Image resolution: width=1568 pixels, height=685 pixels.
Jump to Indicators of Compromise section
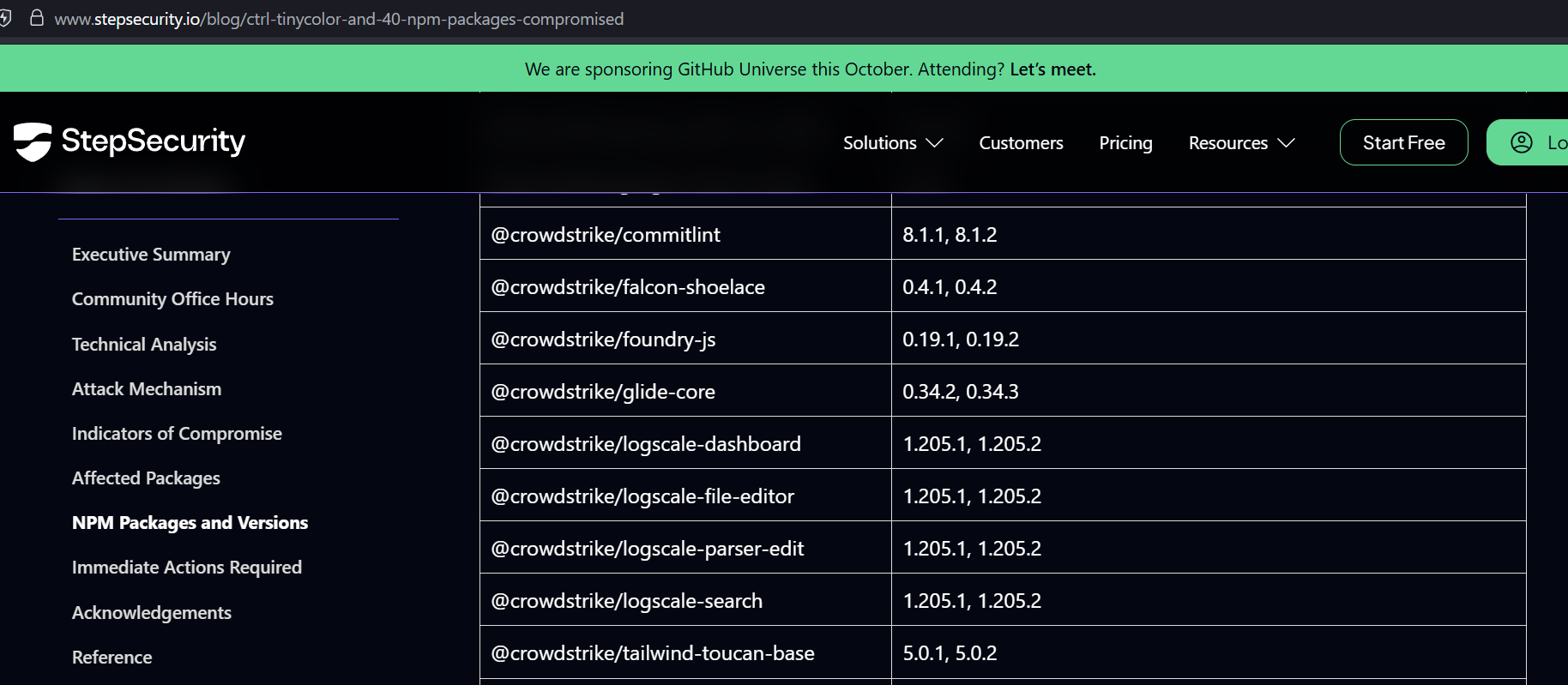click(177, 434)
